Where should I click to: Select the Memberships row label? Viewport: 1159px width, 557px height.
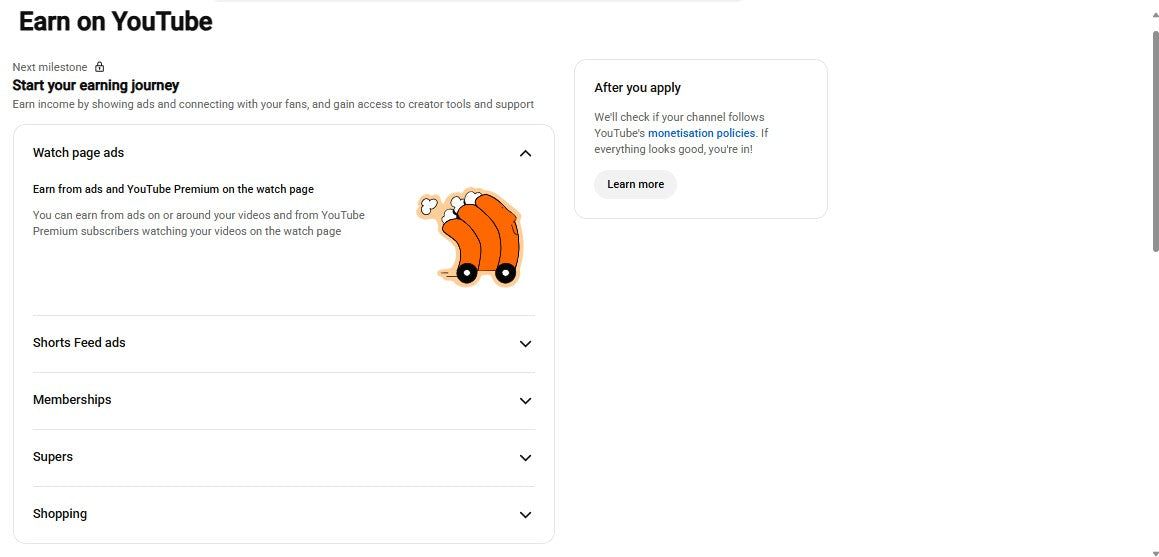[72, 400]
